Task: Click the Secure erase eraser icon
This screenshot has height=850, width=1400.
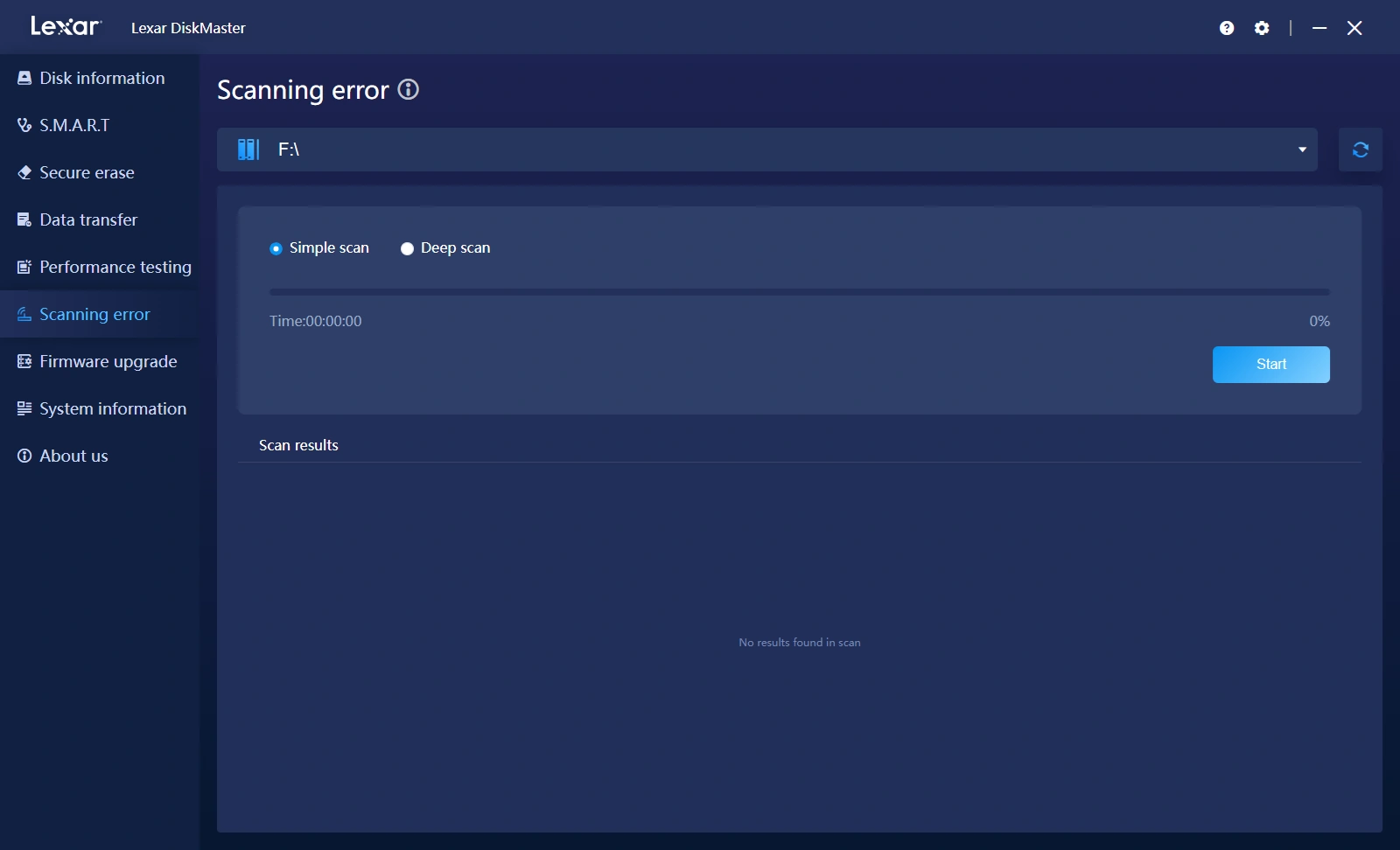Action: pyautogui.click(x=24, y=172)
